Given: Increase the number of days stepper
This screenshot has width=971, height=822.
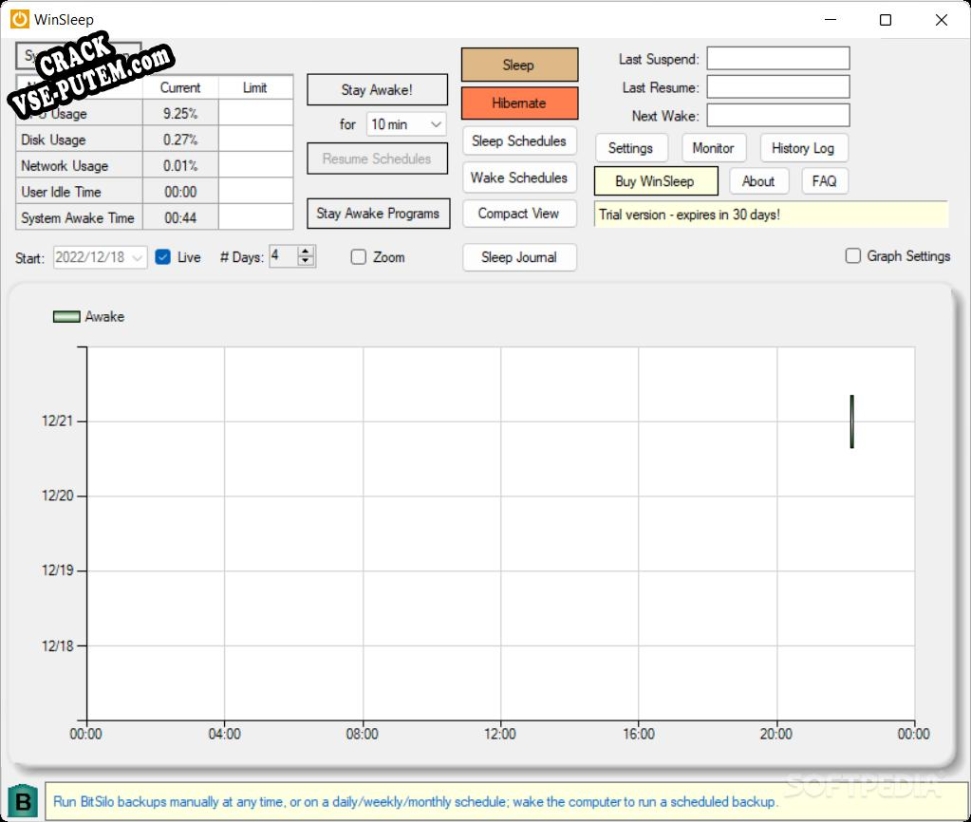Looking at the screenshot, I should (x=306, y=251).
